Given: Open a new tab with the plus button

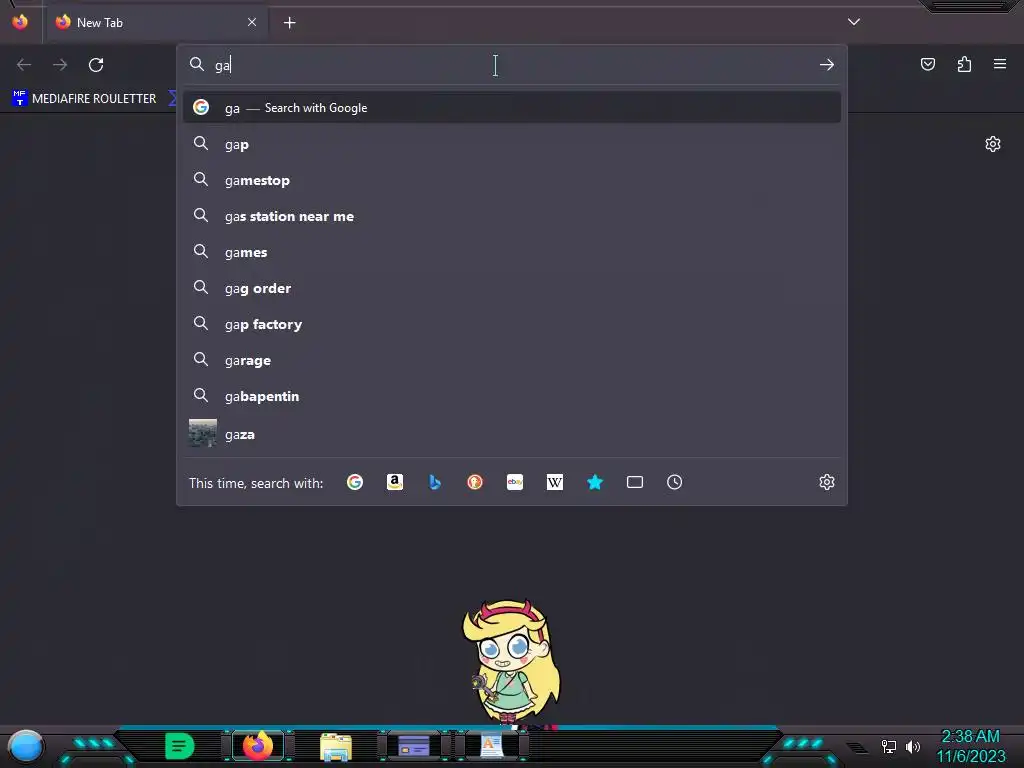Looking at the screenshot, I should click(x=289, y=23).
